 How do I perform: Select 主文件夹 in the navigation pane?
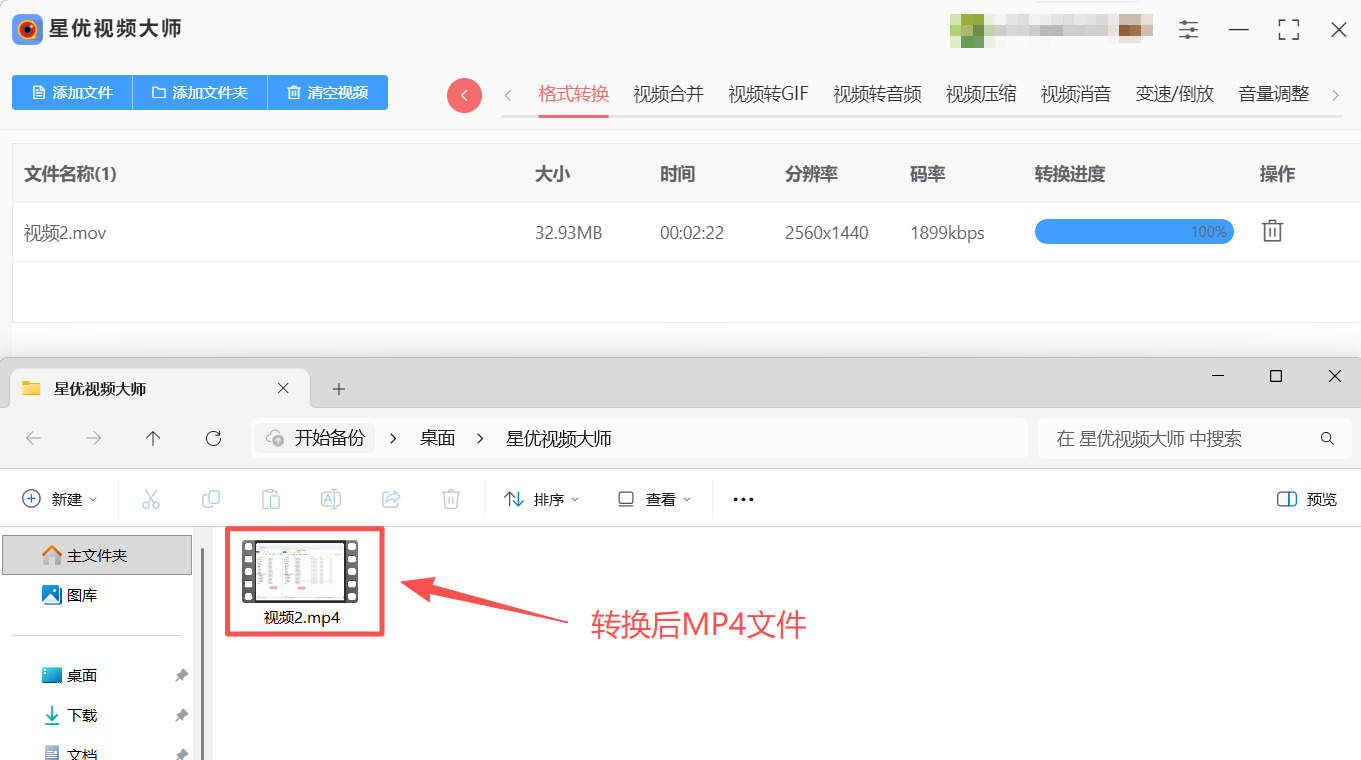click(x=97, y=555)
